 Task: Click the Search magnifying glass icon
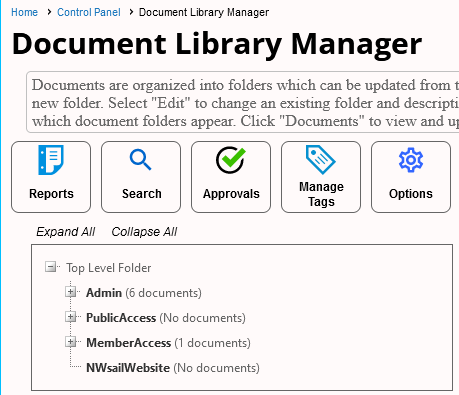140,160
